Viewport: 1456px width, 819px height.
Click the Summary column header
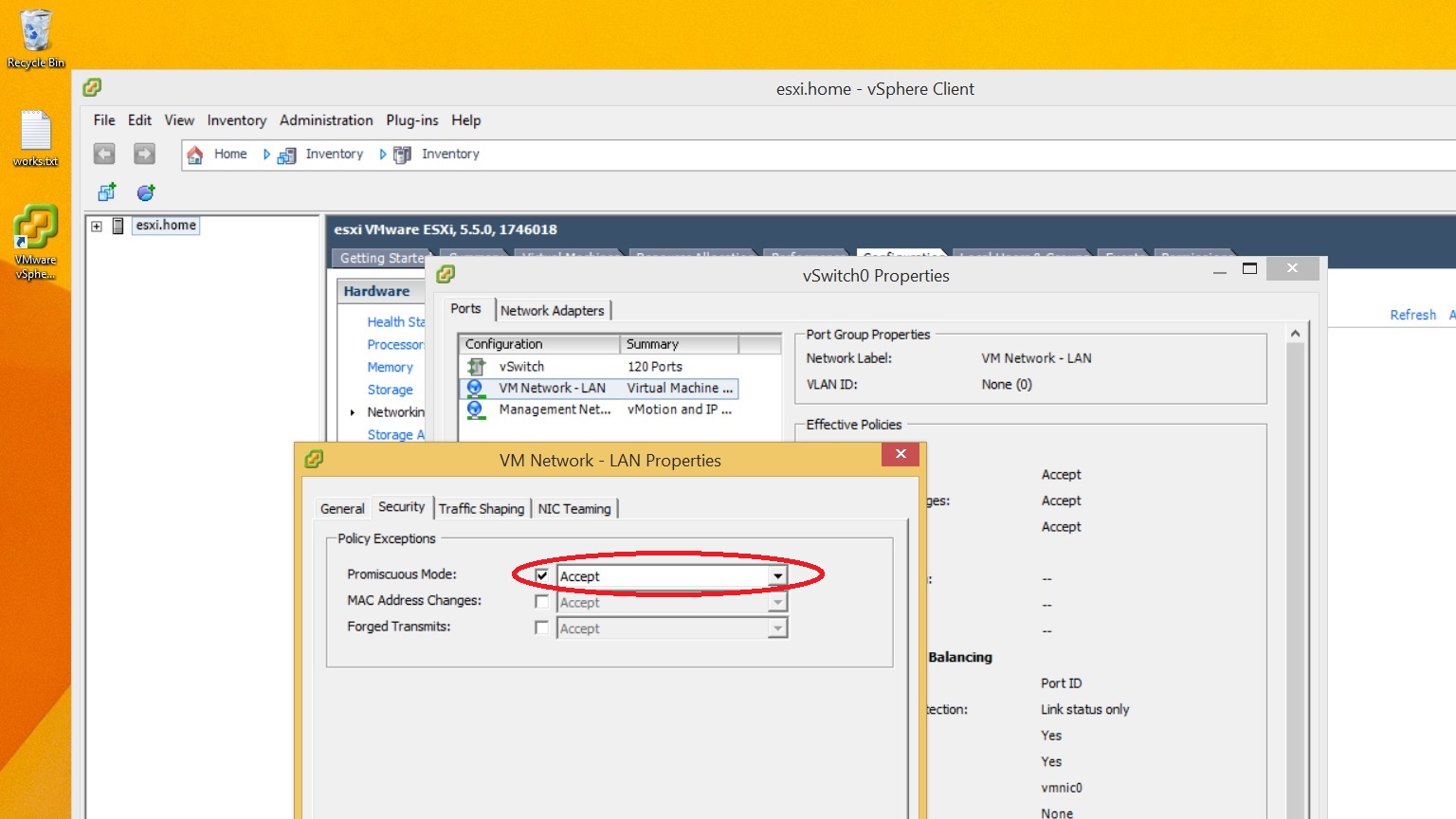tap(679, 344)
